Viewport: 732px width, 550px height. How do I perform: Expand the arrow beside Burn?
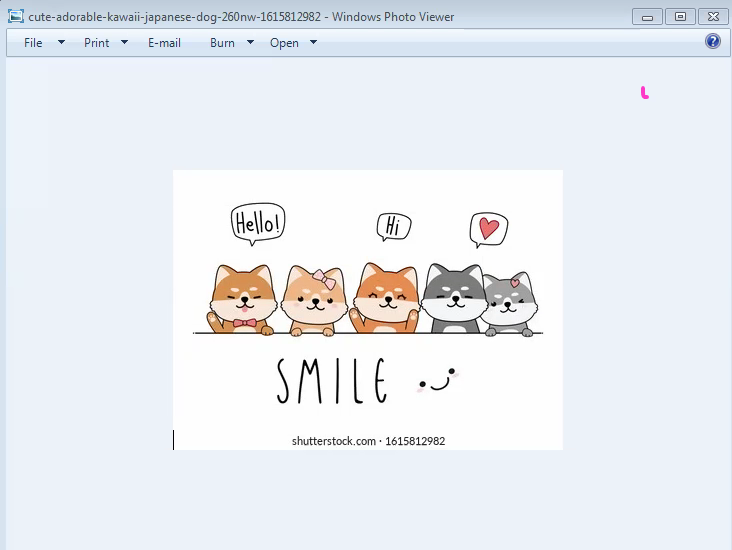click(x=250, y=43)
